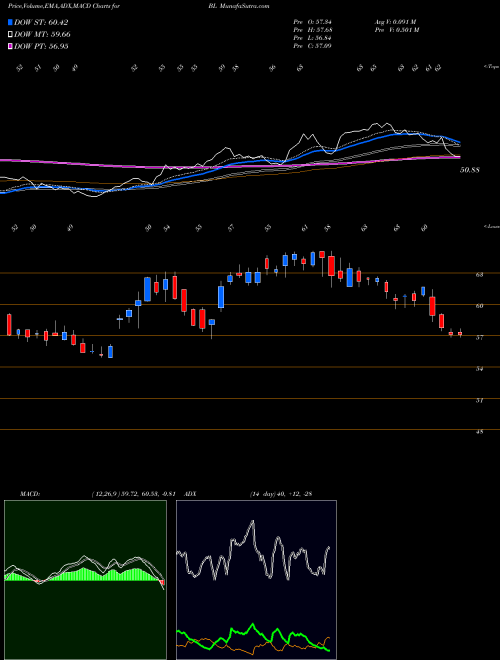This screenshot has width=500, height=660.
Task: Click inside the green MACD histogram chart
Action: [x=85, y=580]
